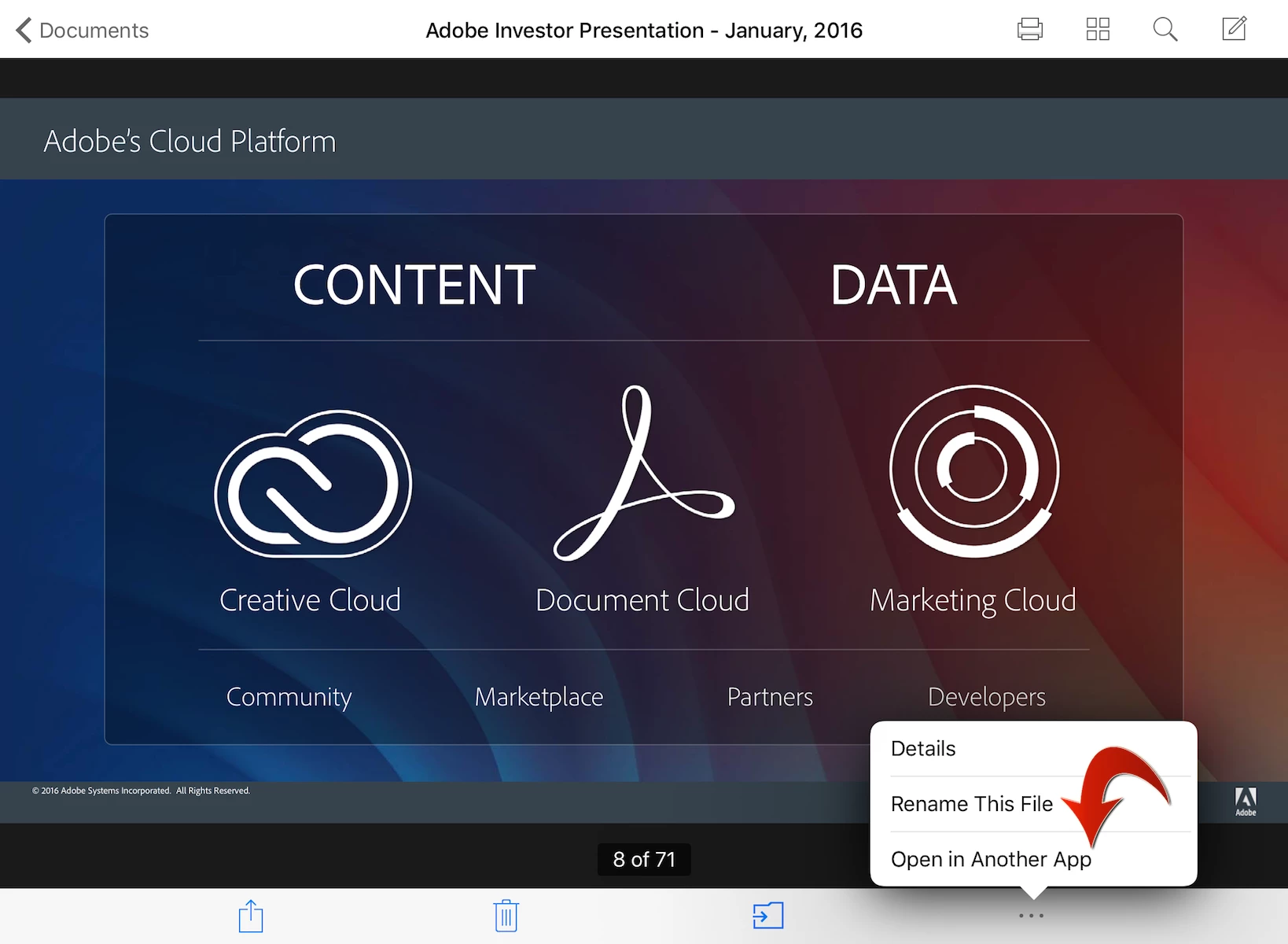Tap the Developers label

point(987,697)
